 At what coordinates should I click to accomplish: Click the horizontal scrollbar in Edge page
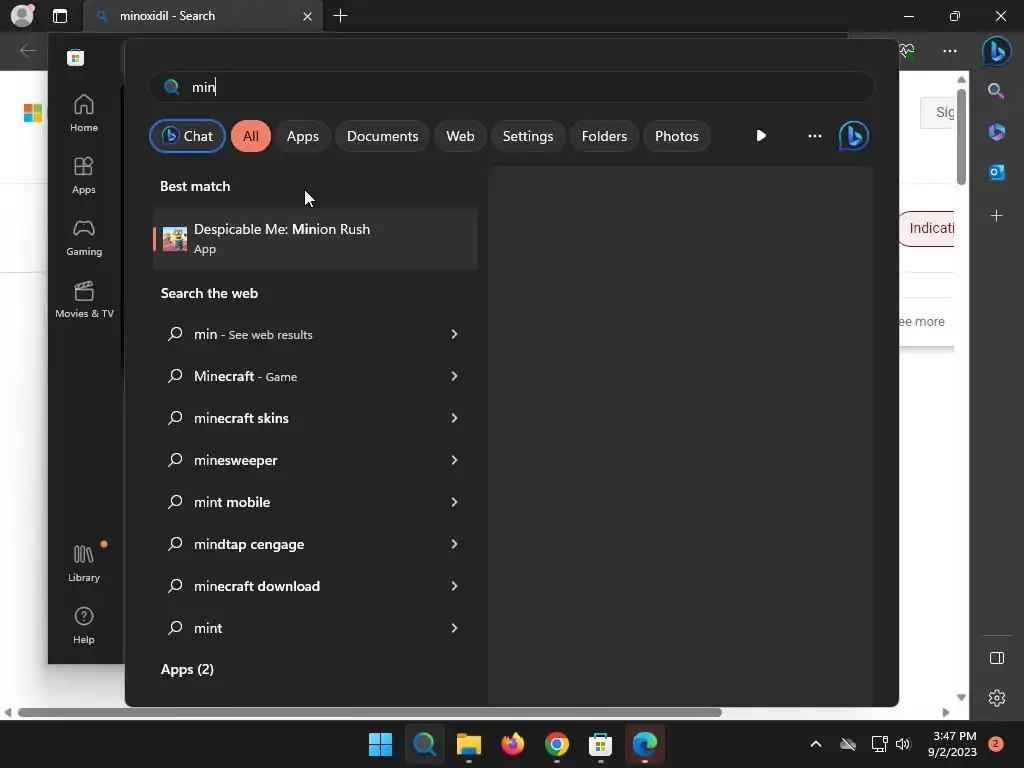coord(370,712)
